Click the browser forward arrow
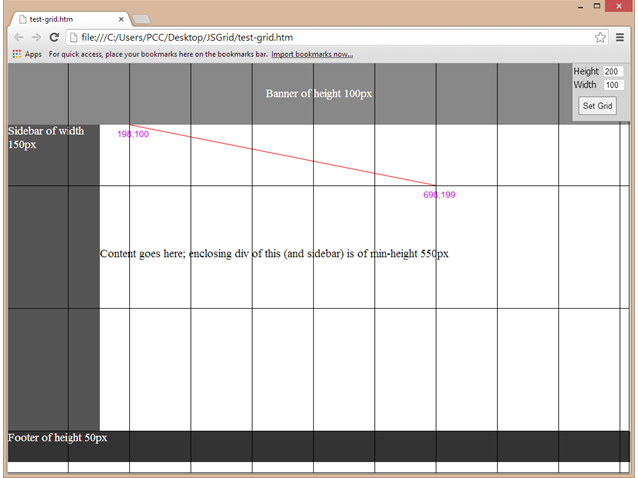This screenshot has height=478, width=638. pyautogui.click(x=37, y=37)
